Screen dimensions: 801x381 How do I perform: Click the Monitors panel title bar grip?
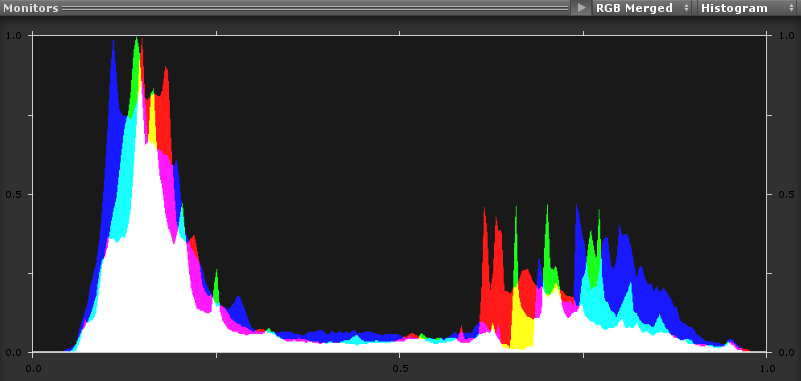coord(315,8)
